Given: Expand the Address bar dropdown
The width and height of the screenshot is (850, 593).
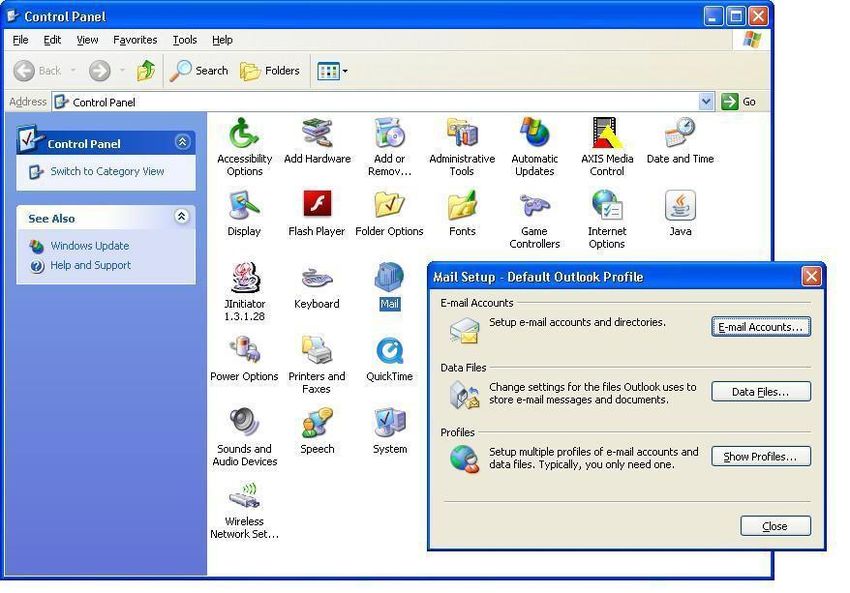Looking at the screenshot, I should coord(706,101).
